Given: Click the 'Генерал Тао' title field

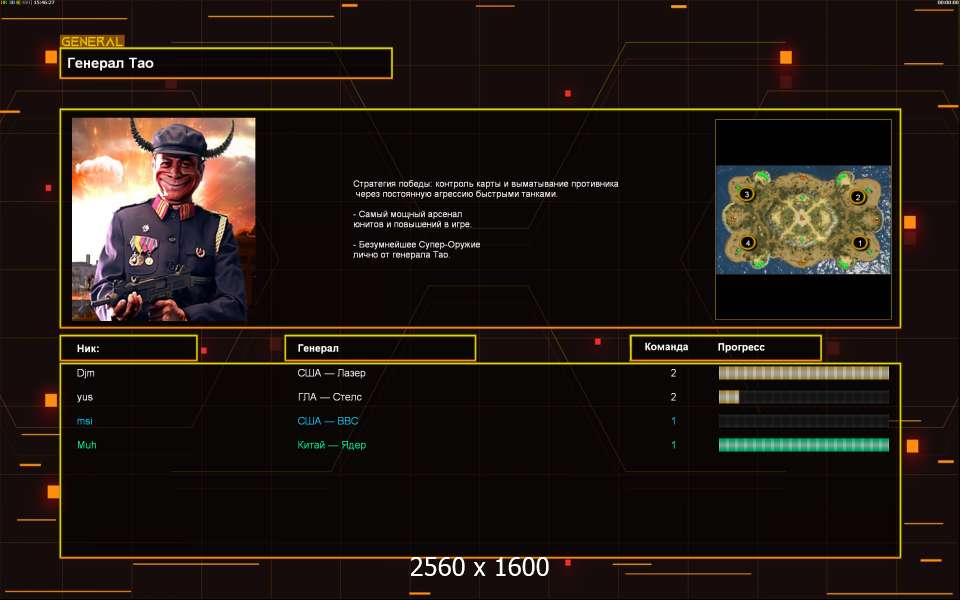Looking at the screenshot, I should (226, 63).
